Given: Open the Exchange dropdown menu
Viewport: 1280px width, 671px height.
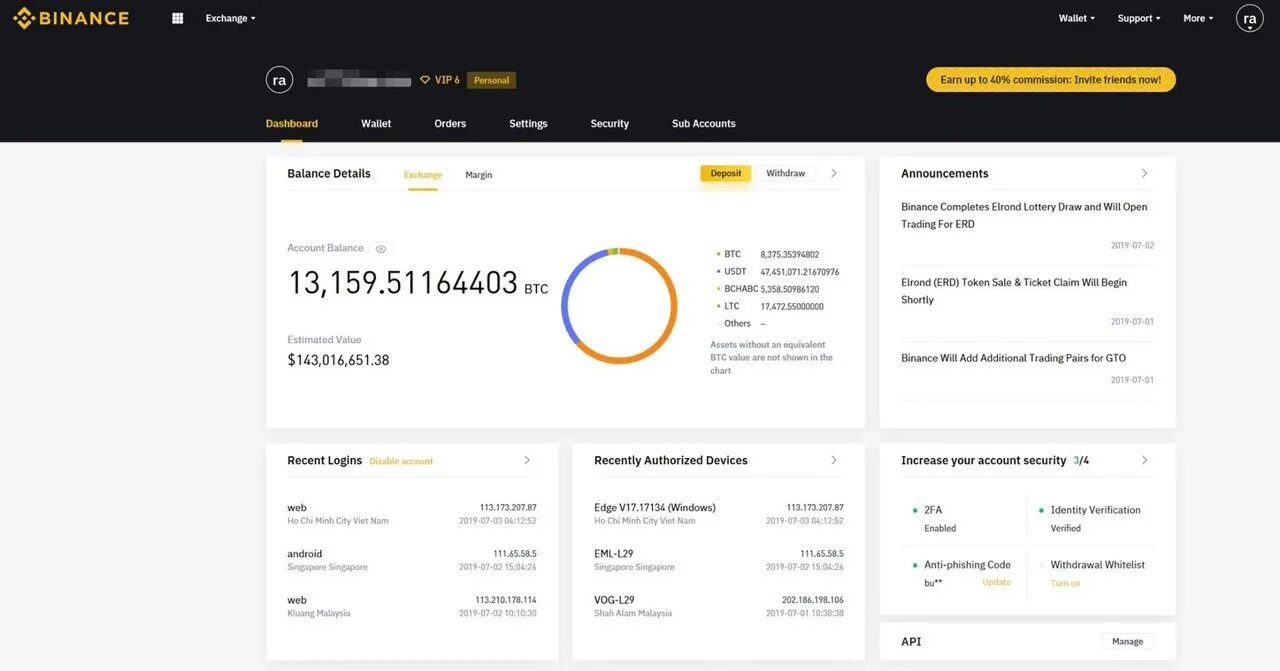Looking at the screenshot, I should point(230,18).
